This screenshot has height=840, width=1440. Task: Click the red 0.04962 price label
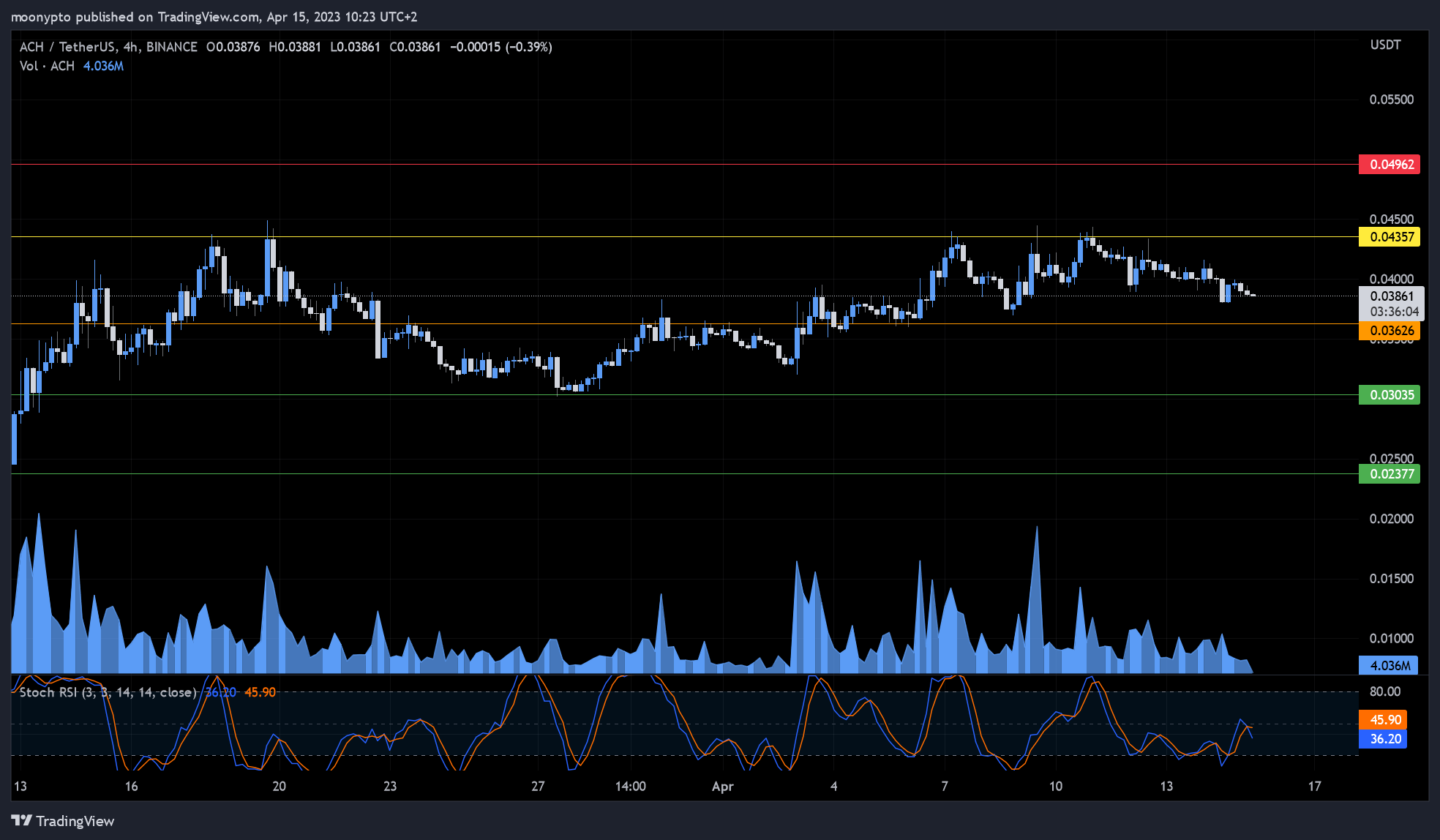tap(1389, 164)
